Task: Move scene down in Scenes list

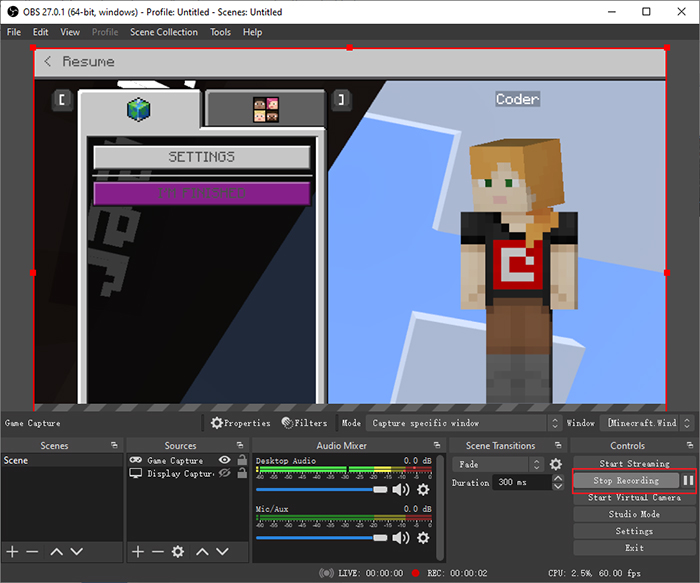Action: (x=77, y=552)
